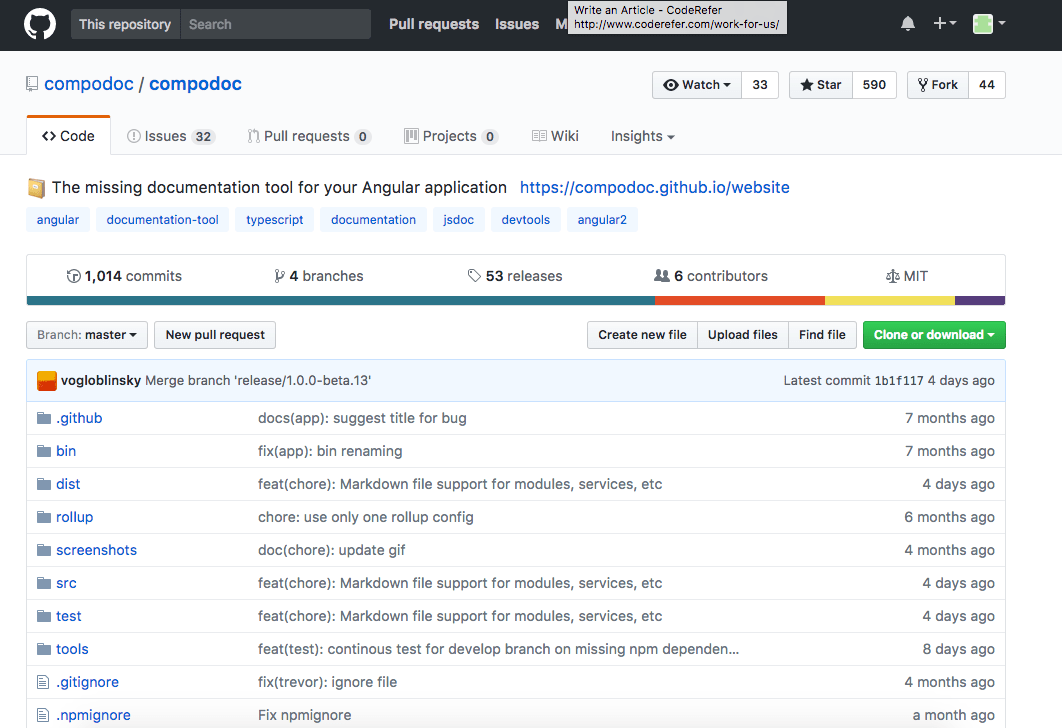Viewport: 1062px width, 728px height.
Task: Select the angular topic tag
Action: [x=58, y=219]
